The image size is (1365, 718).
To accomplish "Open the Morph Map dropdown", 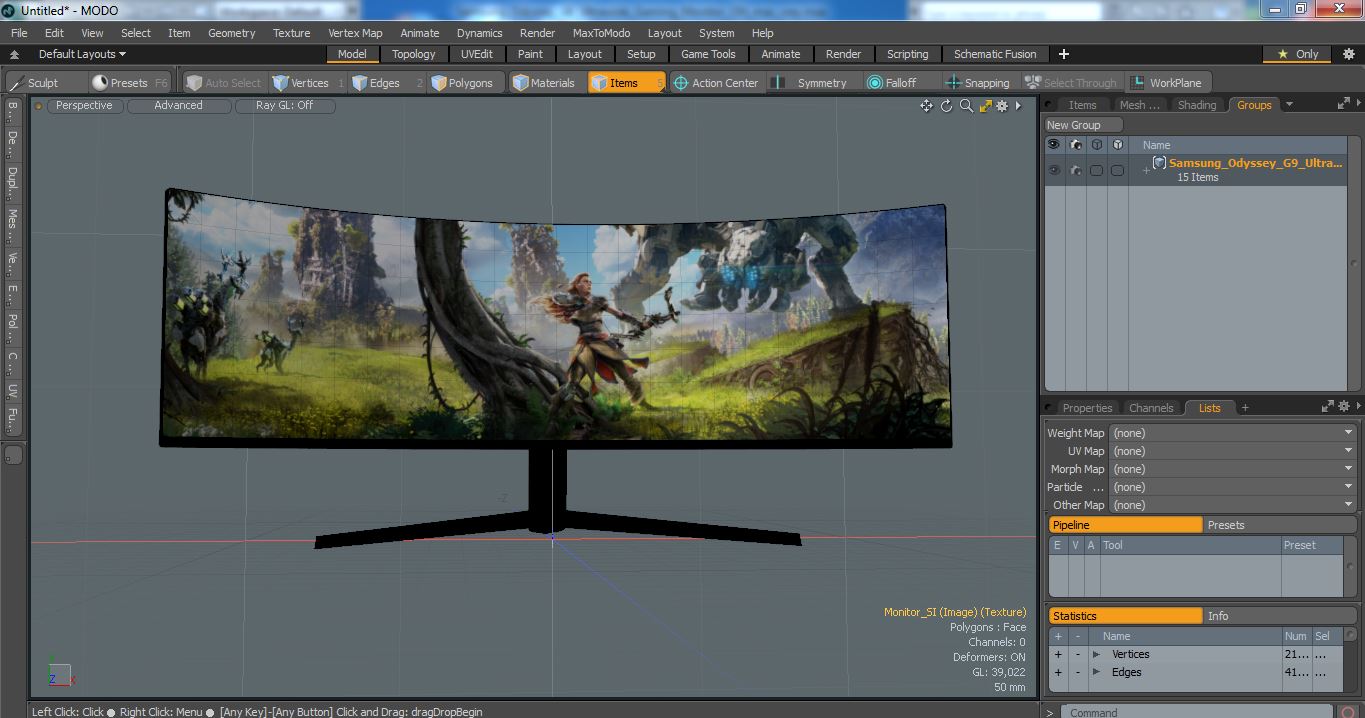I will point(1232,469).
